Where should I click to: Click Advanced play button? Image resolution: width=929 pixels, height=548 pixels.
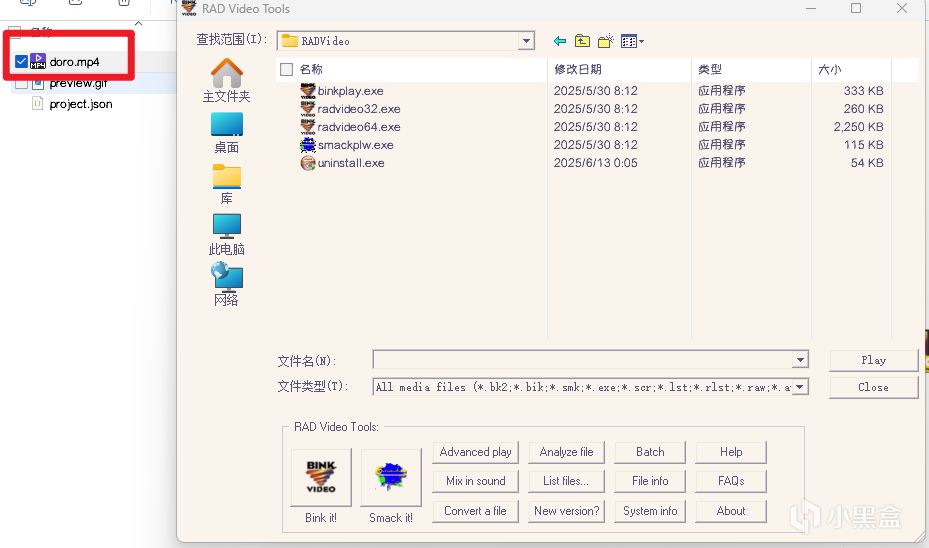click(476, 452)
